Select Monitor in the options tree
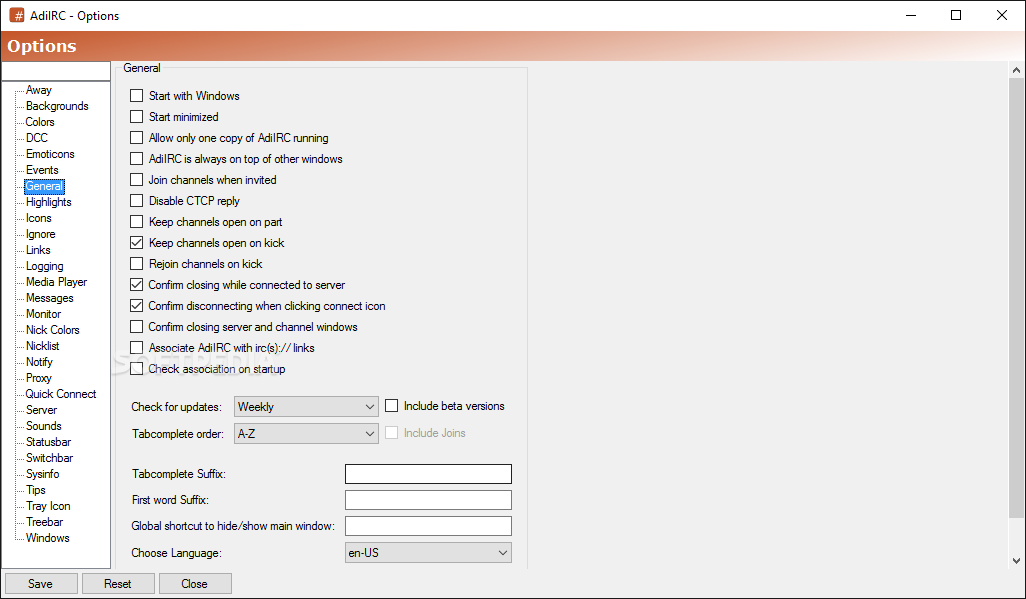 [43, 314]
